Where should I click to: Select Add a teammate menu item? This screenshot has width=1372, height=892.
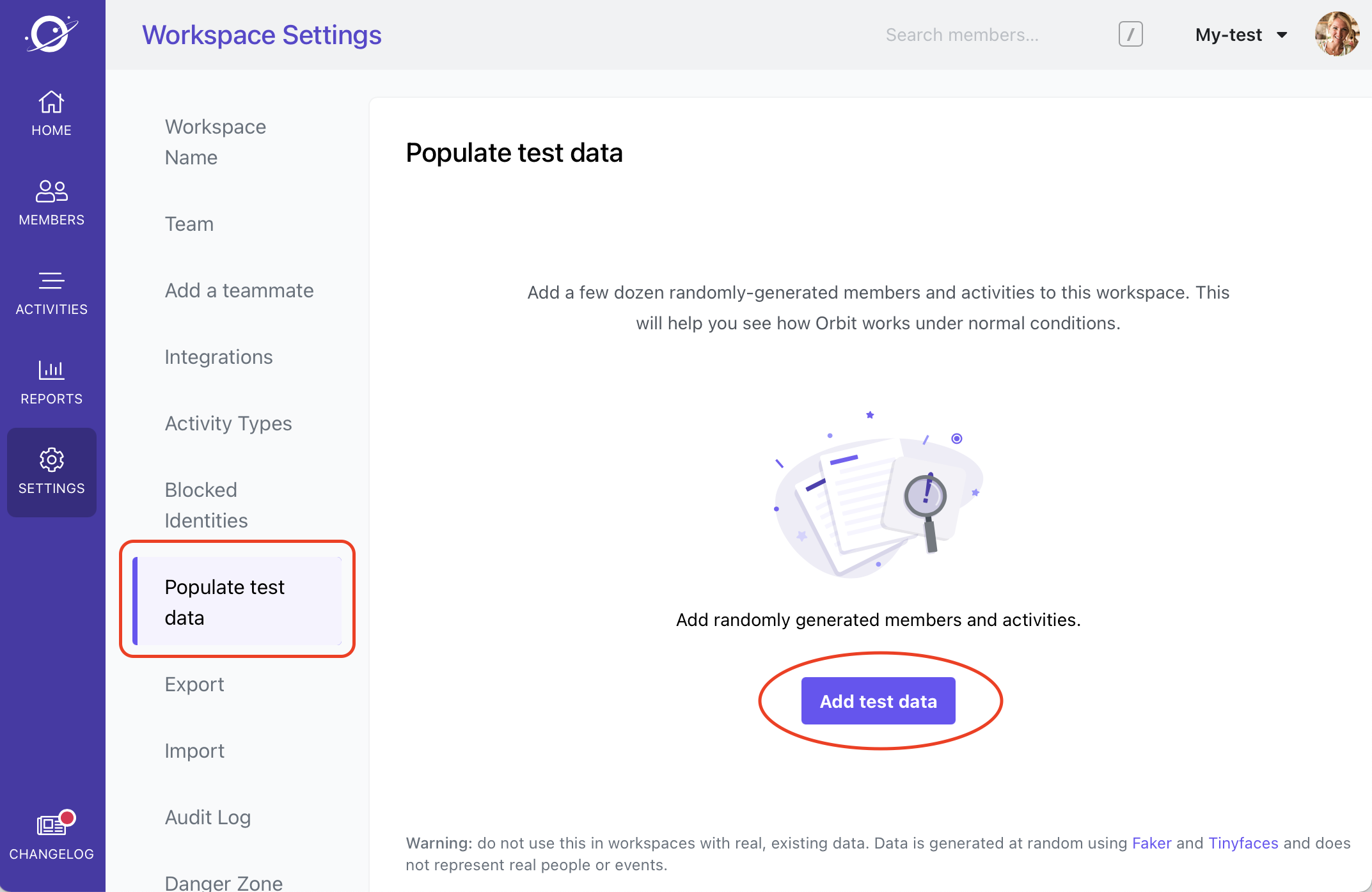click(x=239, y=290)
